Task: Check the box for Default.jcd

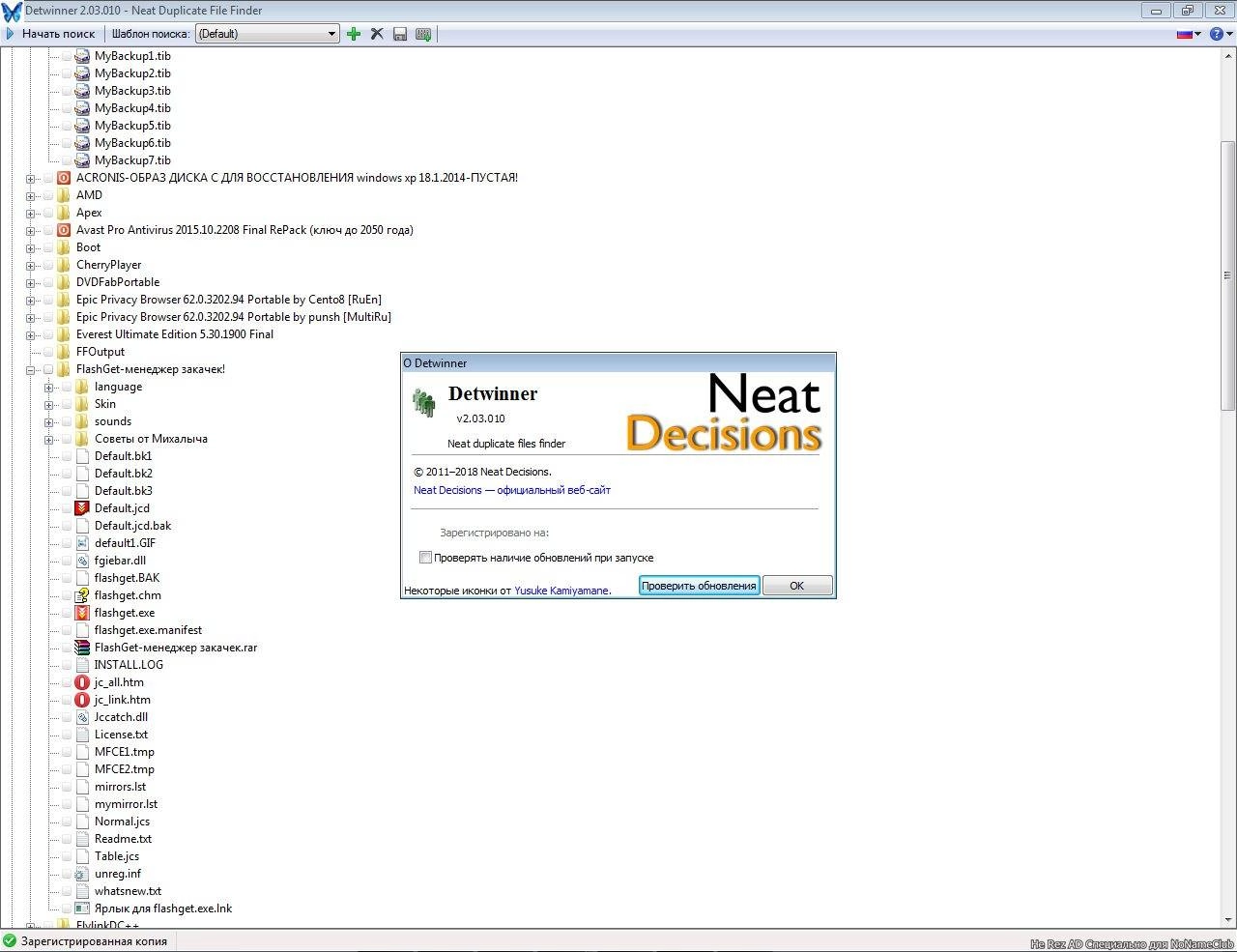Action: click(67, 508)
